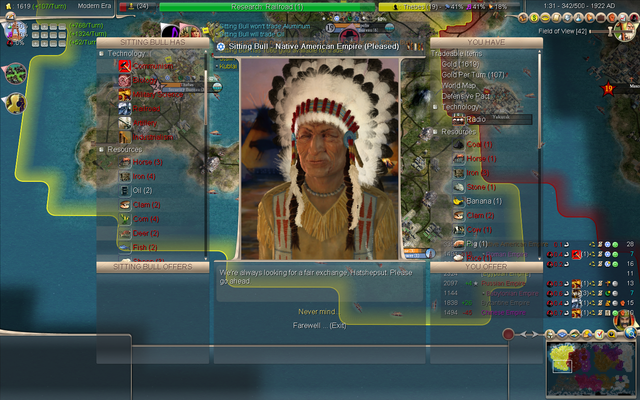This screenshot has height=400, width=640.
Task: Select Iron (4) in Sitting Bull's resources
Action: coord(144,176)
